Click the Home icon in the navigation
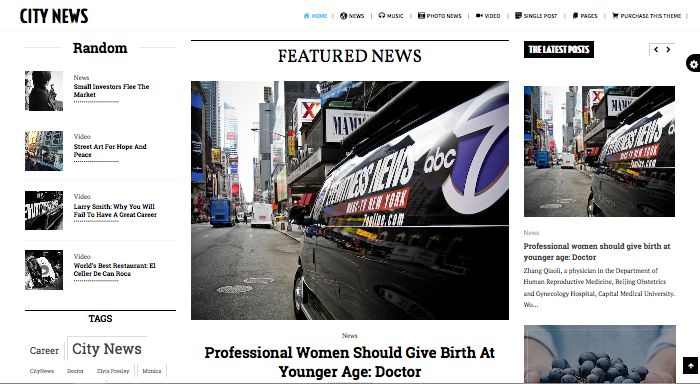The image size is (700, 384). (306, 16)
